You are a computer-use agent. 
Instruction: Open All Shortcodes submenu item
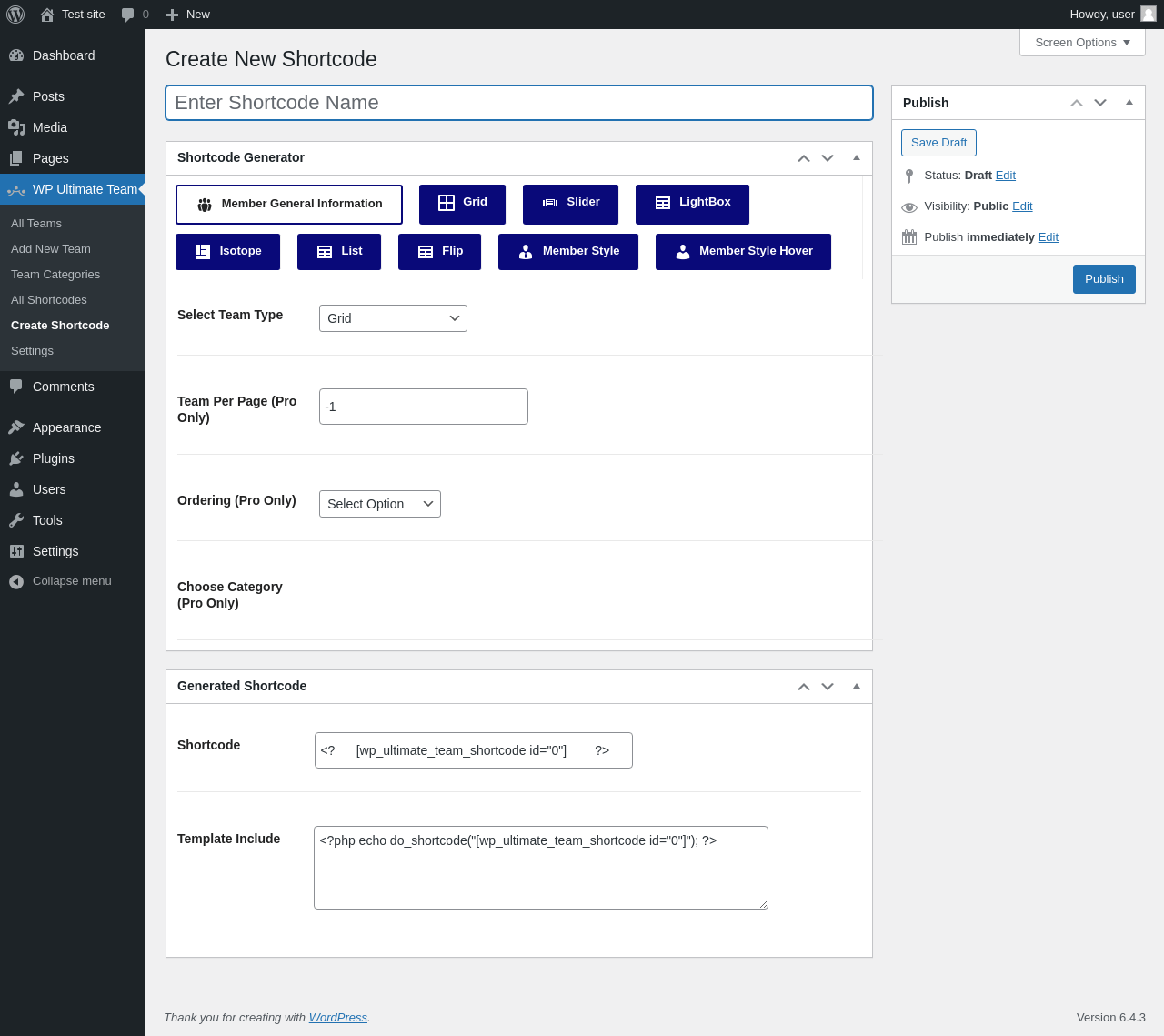pyautogui.click(x=49, y=300)
